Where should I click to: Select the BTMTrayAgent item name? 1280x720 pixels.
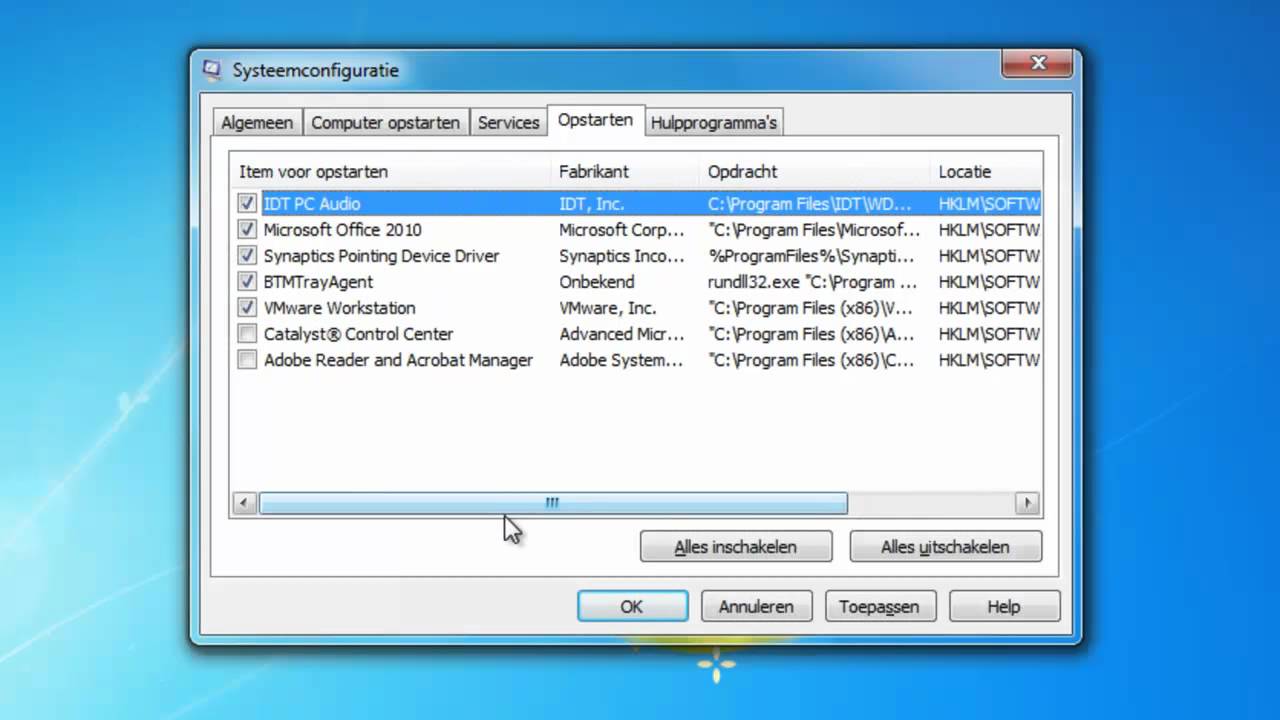tap(319, 282)
